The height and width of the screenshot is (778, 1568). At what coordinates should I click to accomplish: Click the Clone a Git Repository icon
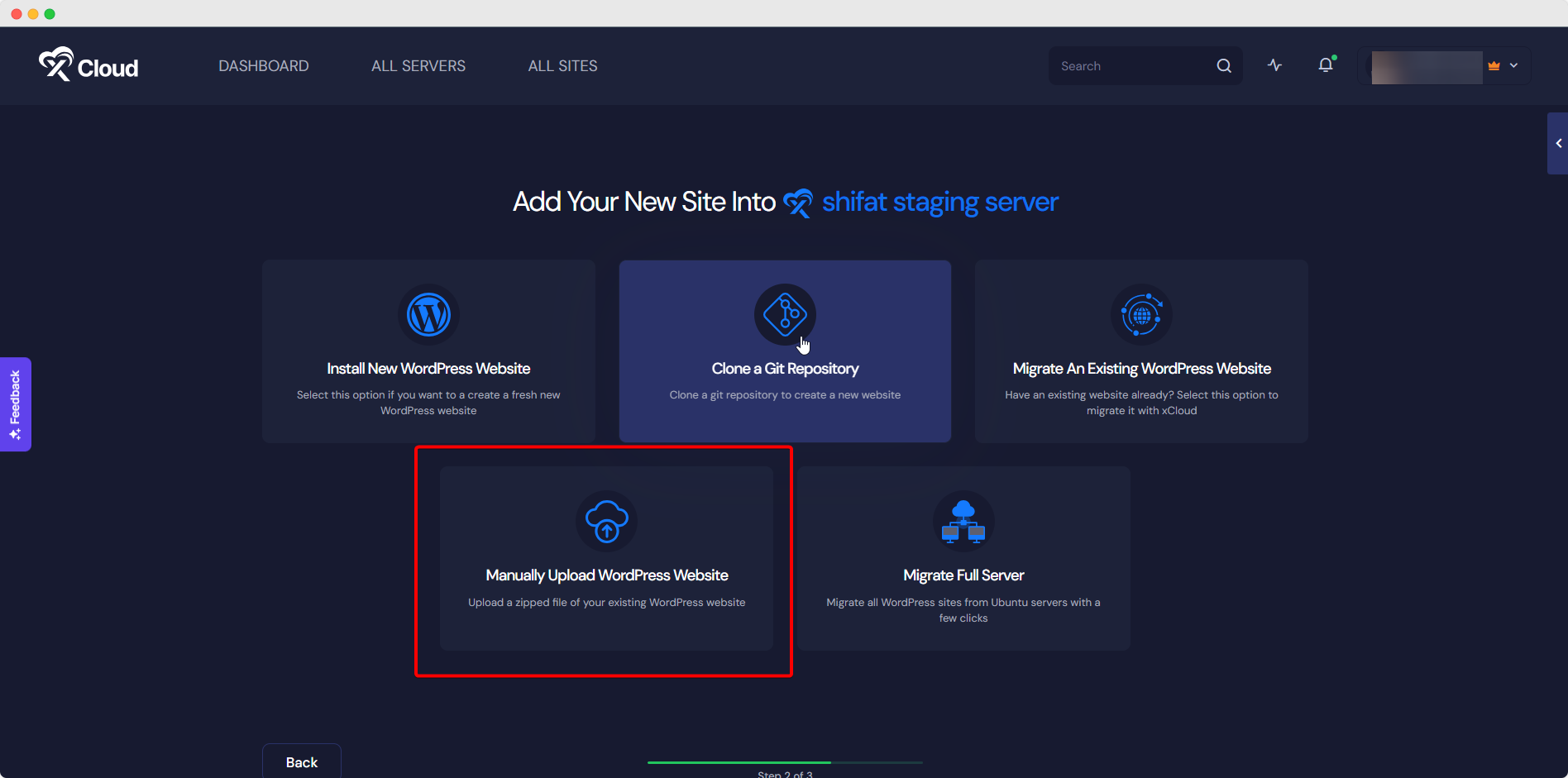tap(784, 314)
